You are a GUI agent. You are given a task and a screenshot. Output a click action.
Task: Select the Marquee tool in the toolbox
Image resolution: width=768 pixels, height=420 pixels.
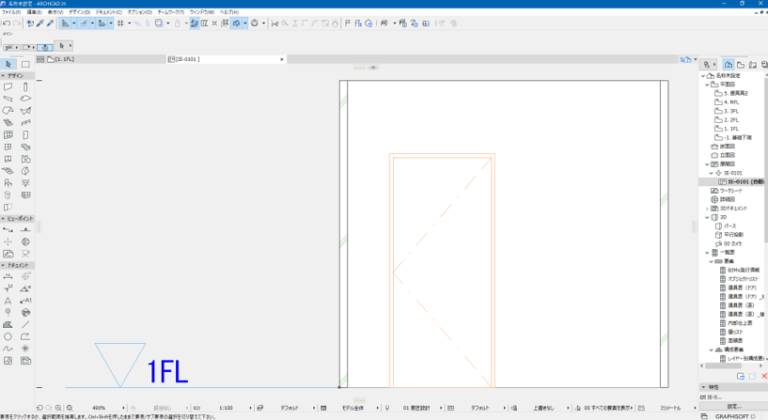tap(25, 64)
